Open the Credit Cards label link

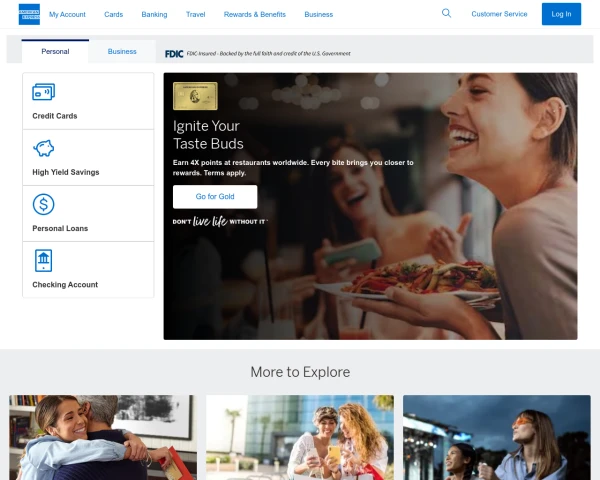point(55,116)
